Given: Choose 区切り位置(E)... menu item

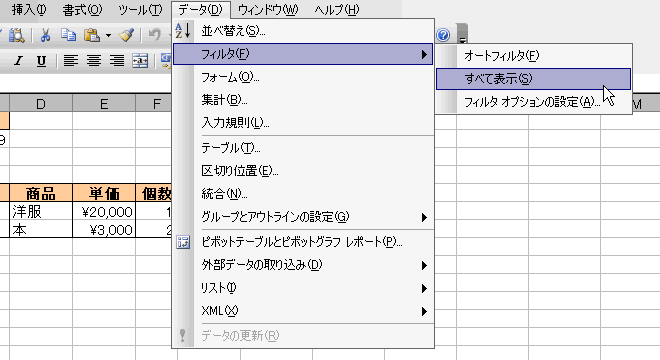Looking at the screenshot, I should (x=303, y=171).
